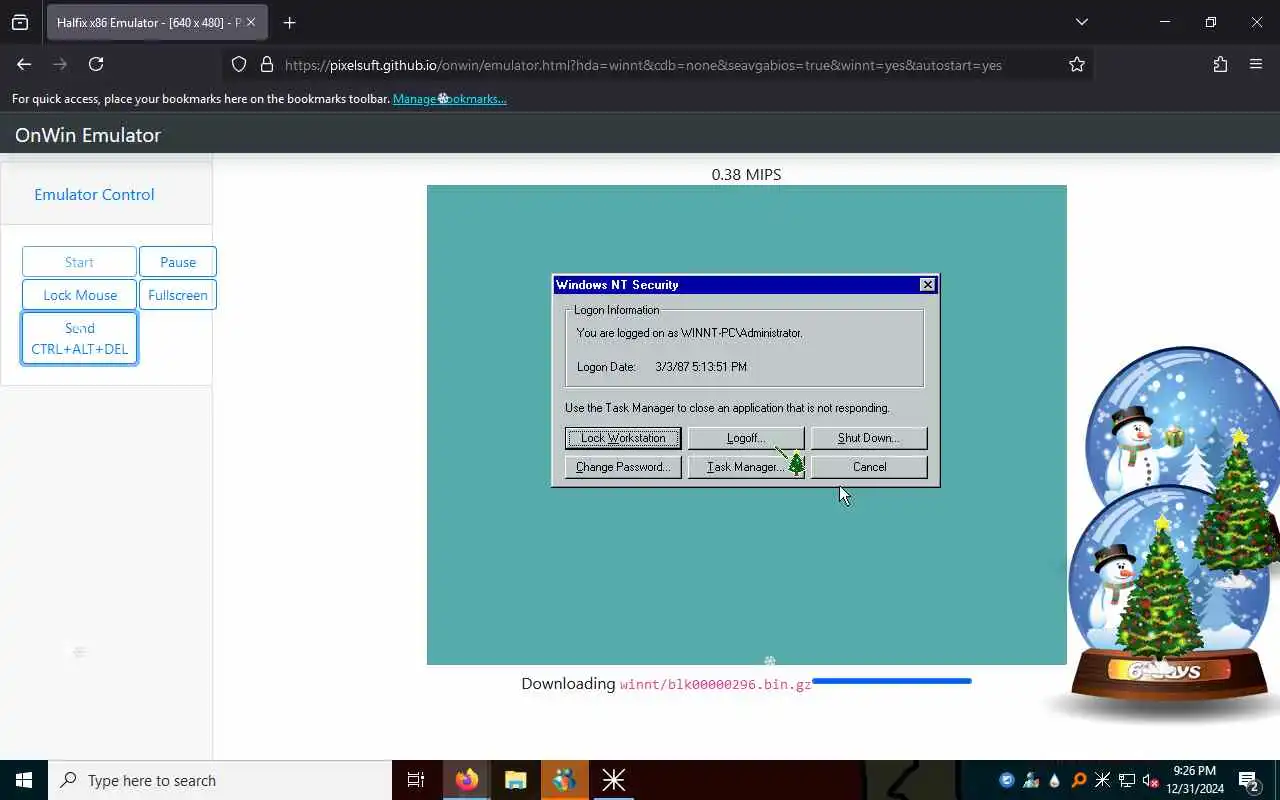Viewport: 1280px width, 800px height.
Task: Click the orange magnifier tray icon
Action: (1079, 780)
